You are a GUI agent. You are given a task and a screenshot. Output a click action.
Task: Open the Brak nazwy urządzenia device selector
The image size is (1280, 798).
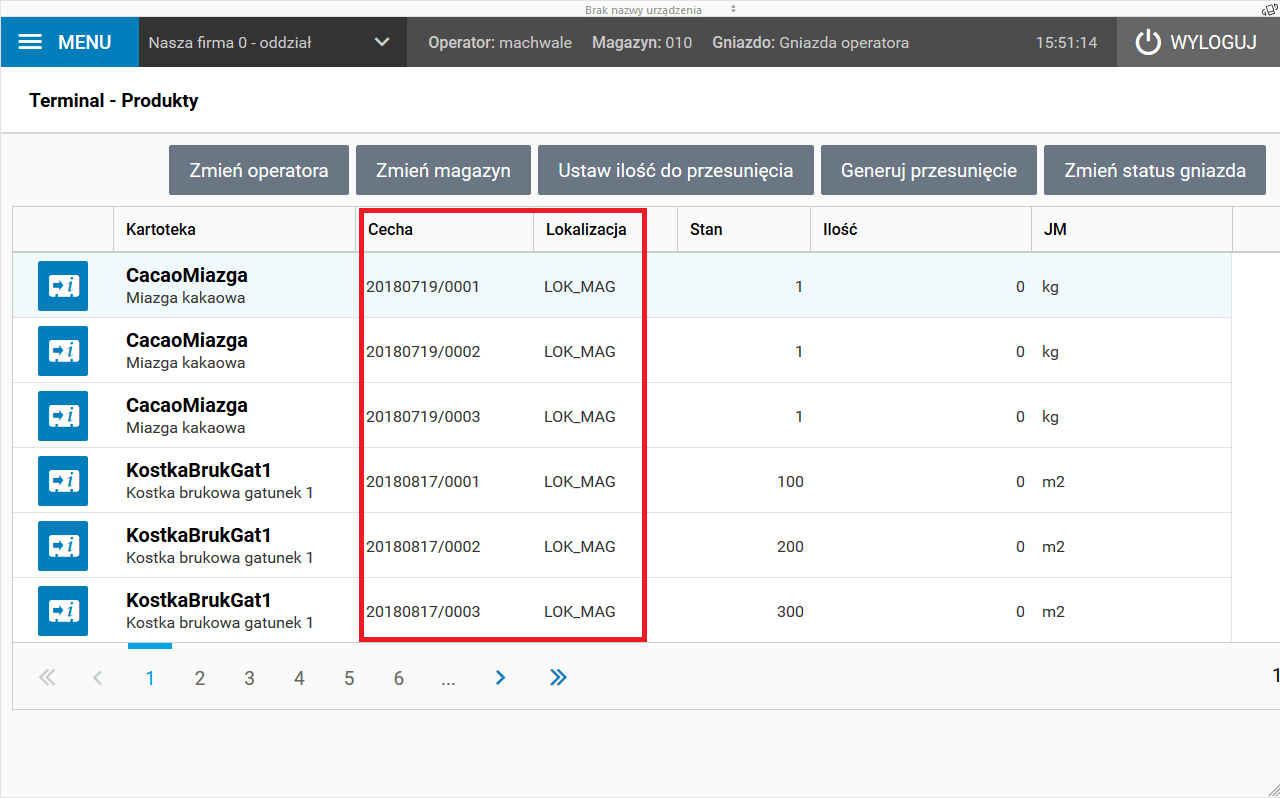[661, 9]
